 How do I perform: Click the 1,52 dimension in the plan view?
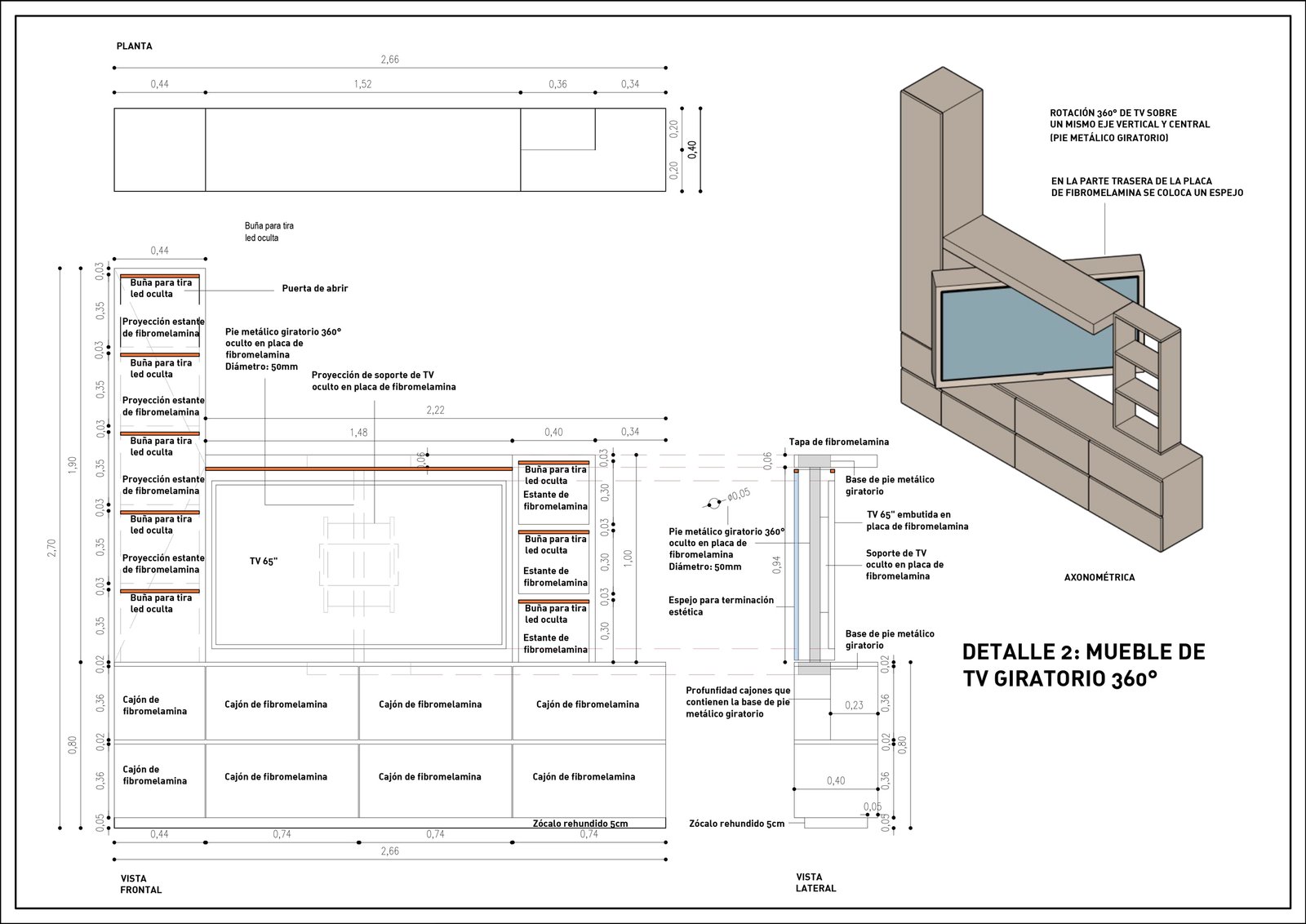(x=363, y=84)
